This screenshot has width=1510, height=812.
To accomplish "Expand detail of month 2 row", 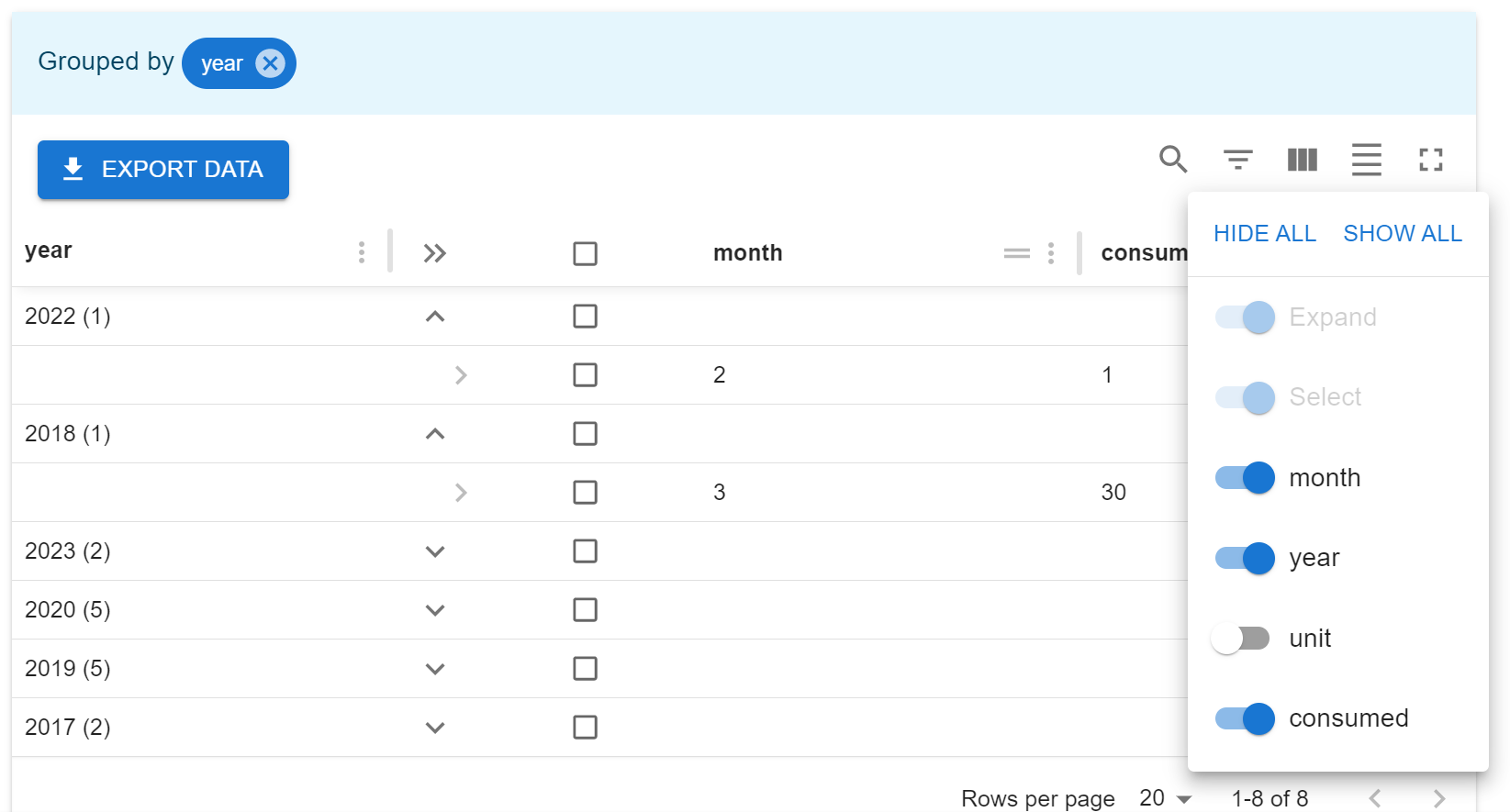I will (x=461, y=375).
